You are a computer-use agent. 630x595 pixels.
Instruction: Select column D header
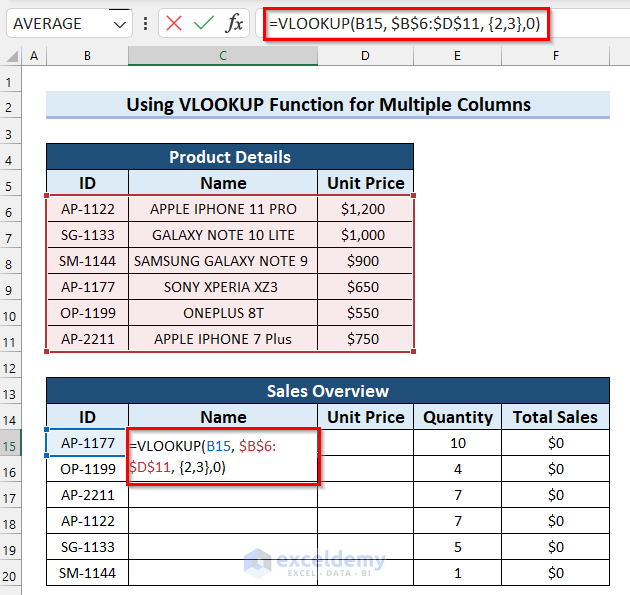(365, 56)
